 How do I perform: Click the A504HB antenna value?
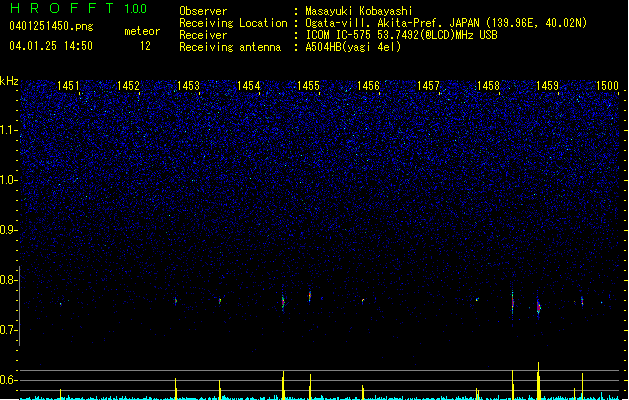[x=353, y=47]
